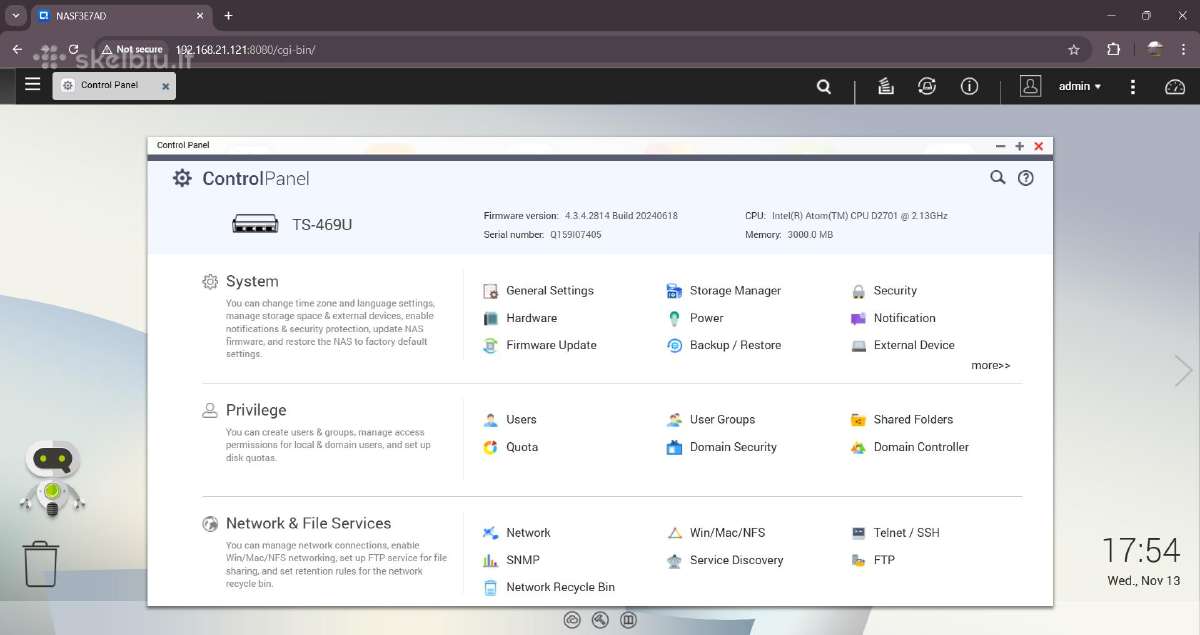Open Backup / Restore

coord(724,345)
